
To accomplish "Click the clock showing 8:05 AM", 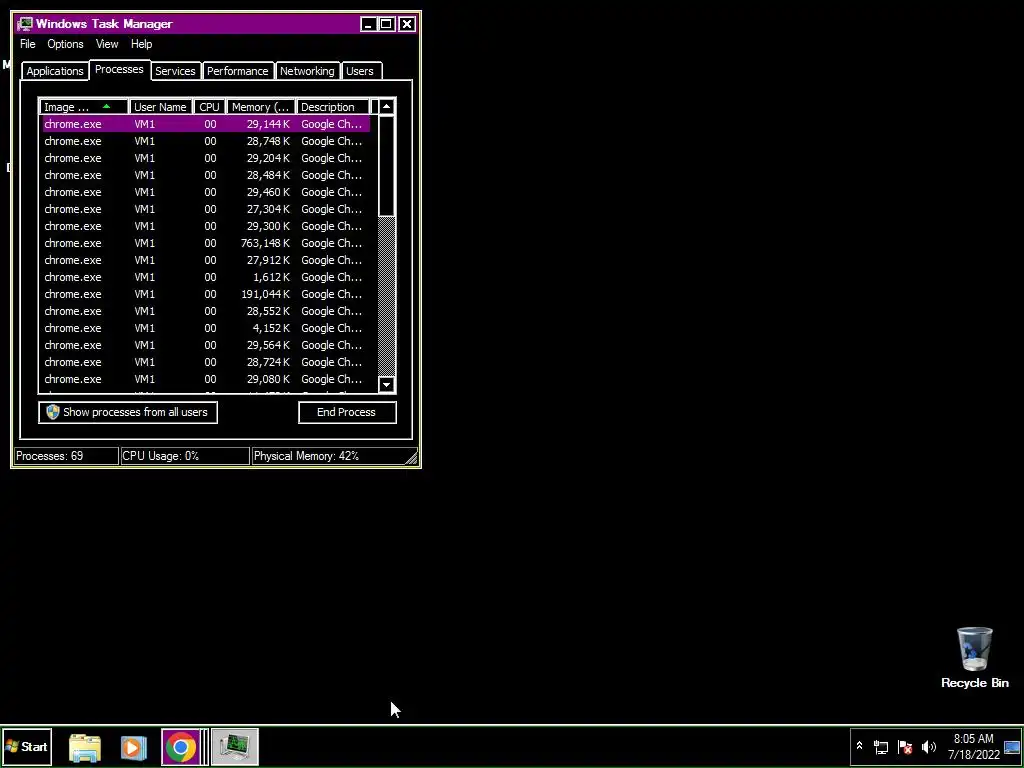I will 974,746.
